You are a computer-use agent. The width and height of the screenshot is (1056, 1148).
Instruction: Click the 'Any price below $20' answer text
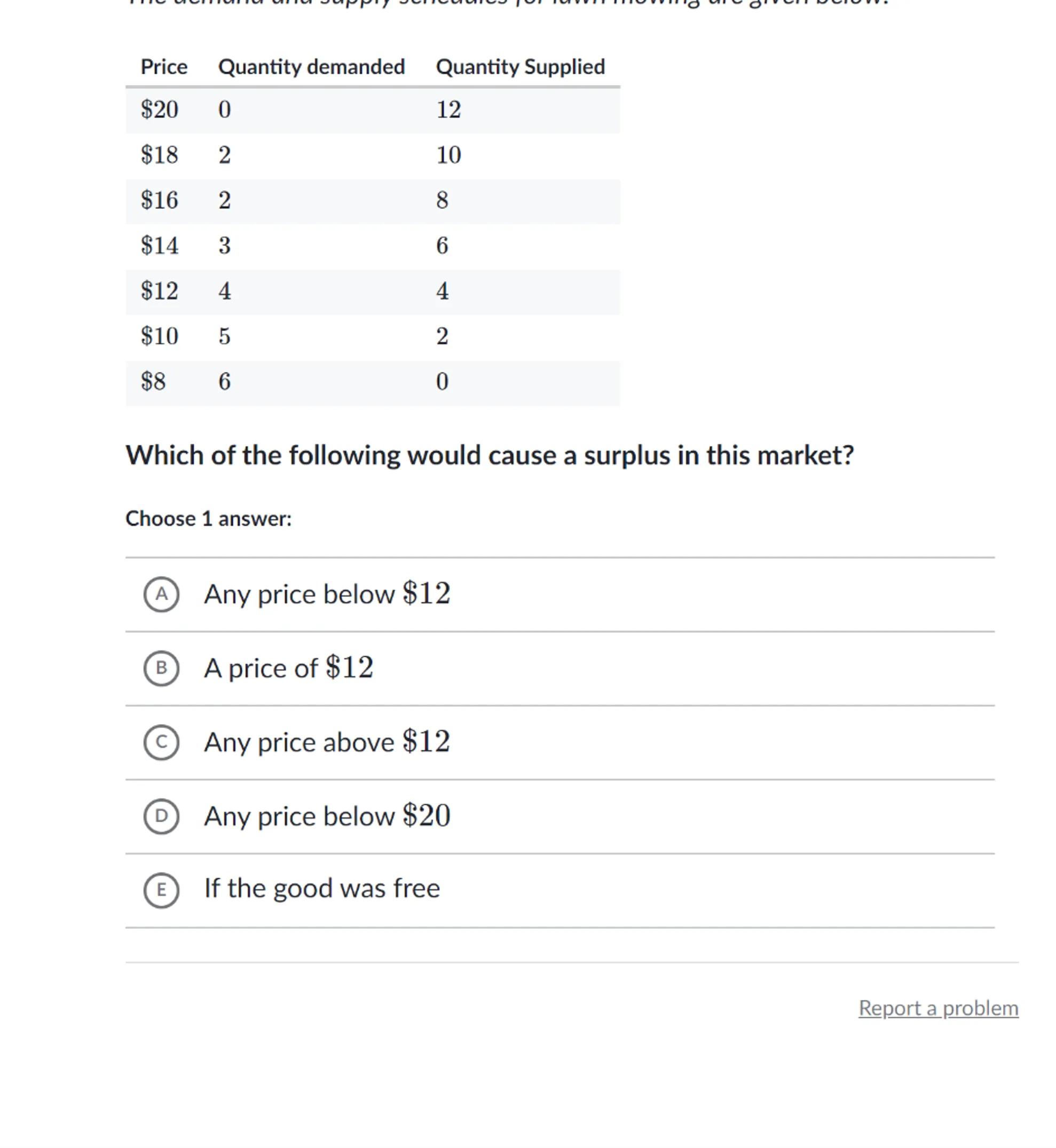click(327, 816)
